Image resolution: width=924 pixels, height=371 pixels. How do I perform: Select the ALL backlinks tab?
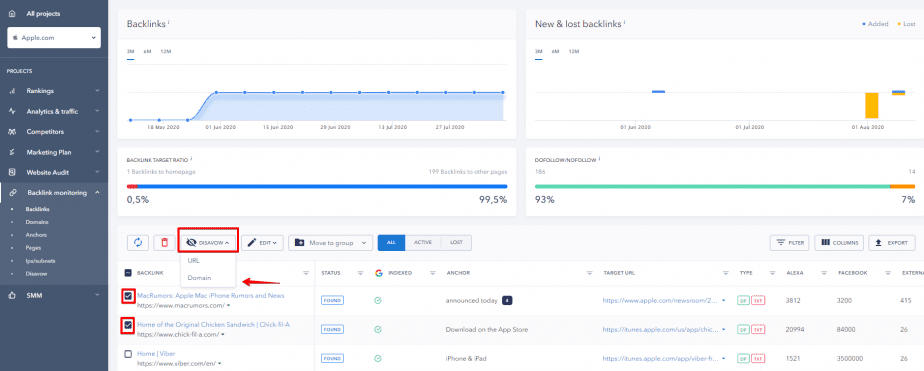(x=391, y=243)
